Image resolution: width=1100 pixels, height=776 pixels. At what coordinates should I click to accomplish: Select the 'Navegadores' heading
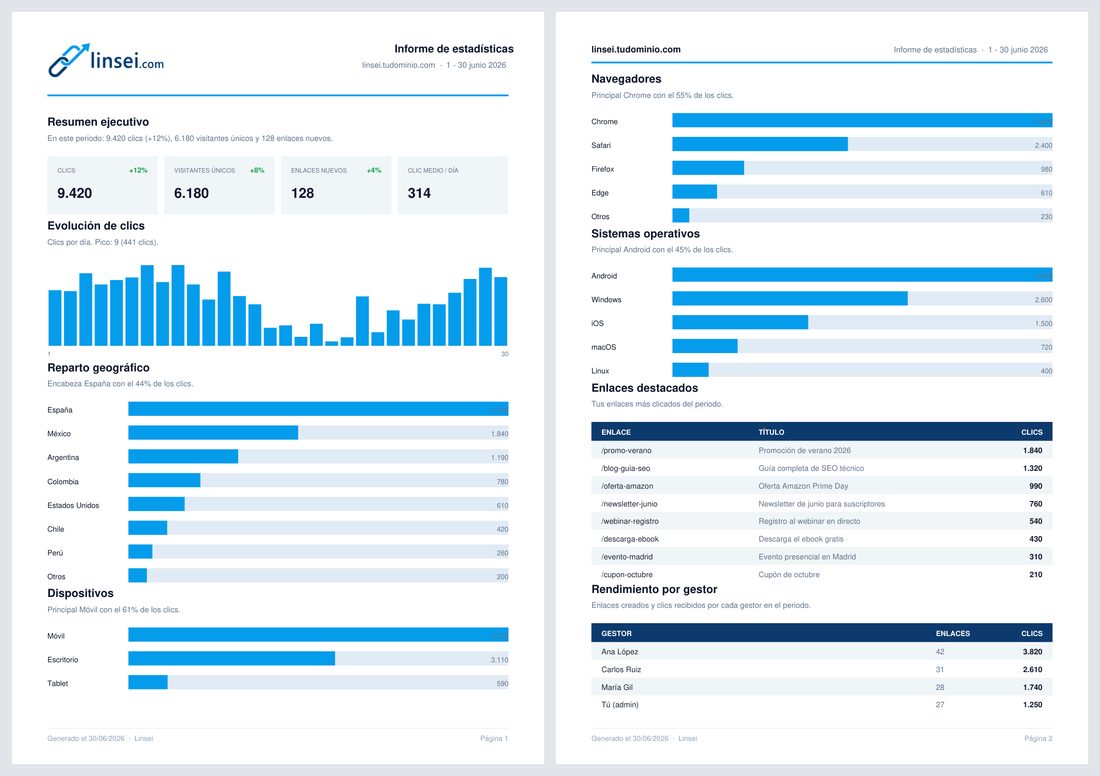pos(626,79)
